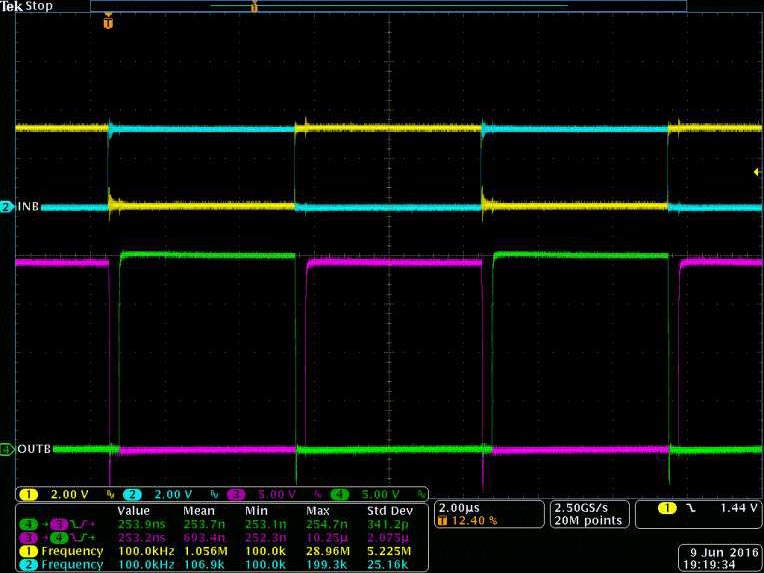
Task: Select the yellow channel 1 badge in scale readout
Action: [x=28, y=495]
